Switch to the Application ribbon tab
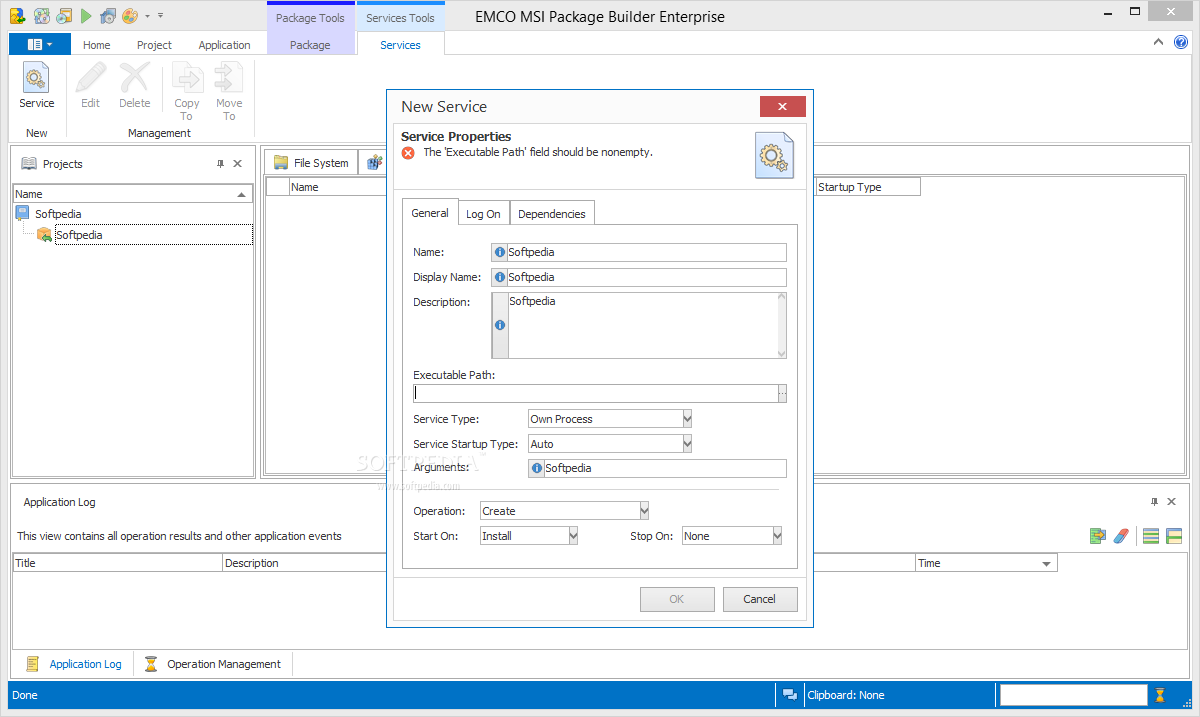Image resolution: width=1200 pixels, height=717 pixels. pyautogui.click(x=224, y=45)
